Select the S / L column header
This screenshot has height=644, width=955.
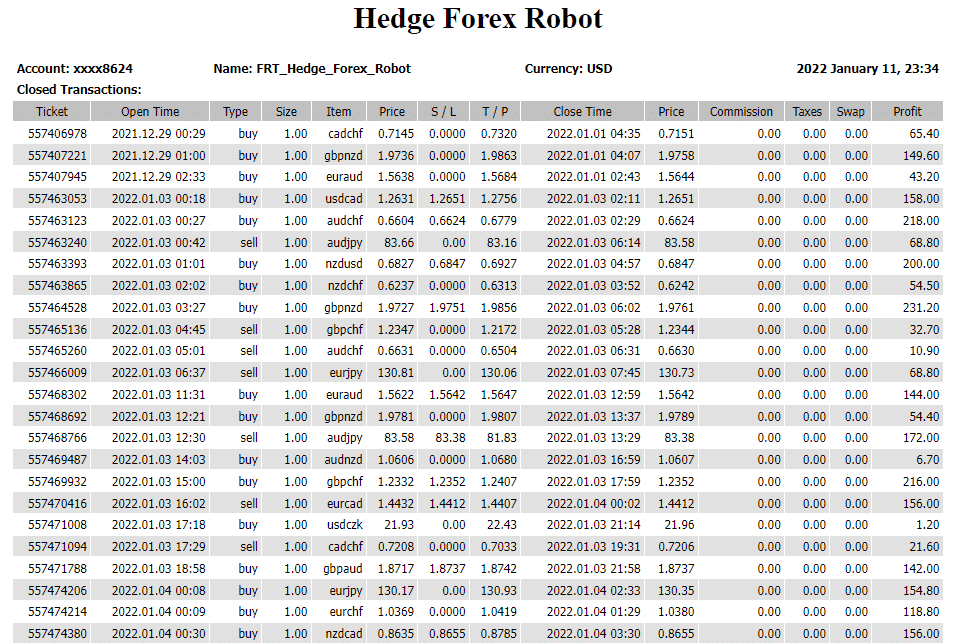click(443, 111)
